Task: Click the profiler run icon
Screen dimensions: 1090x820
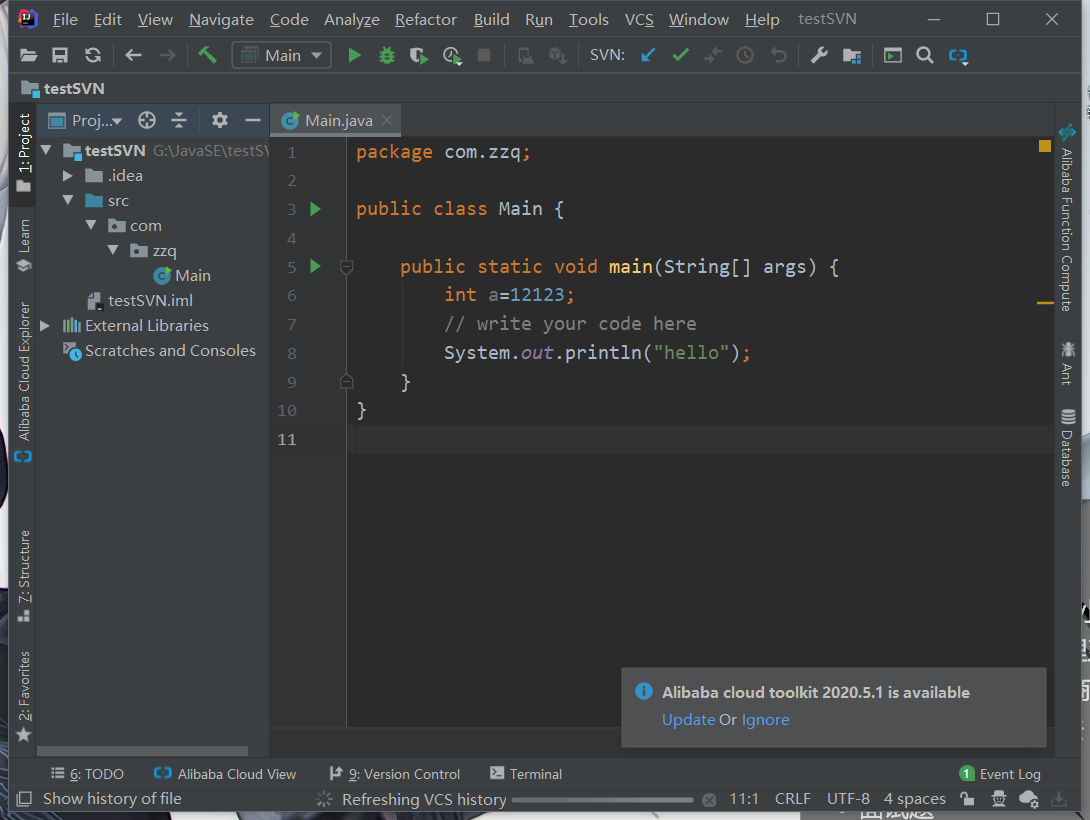Action: click(452, 56)
